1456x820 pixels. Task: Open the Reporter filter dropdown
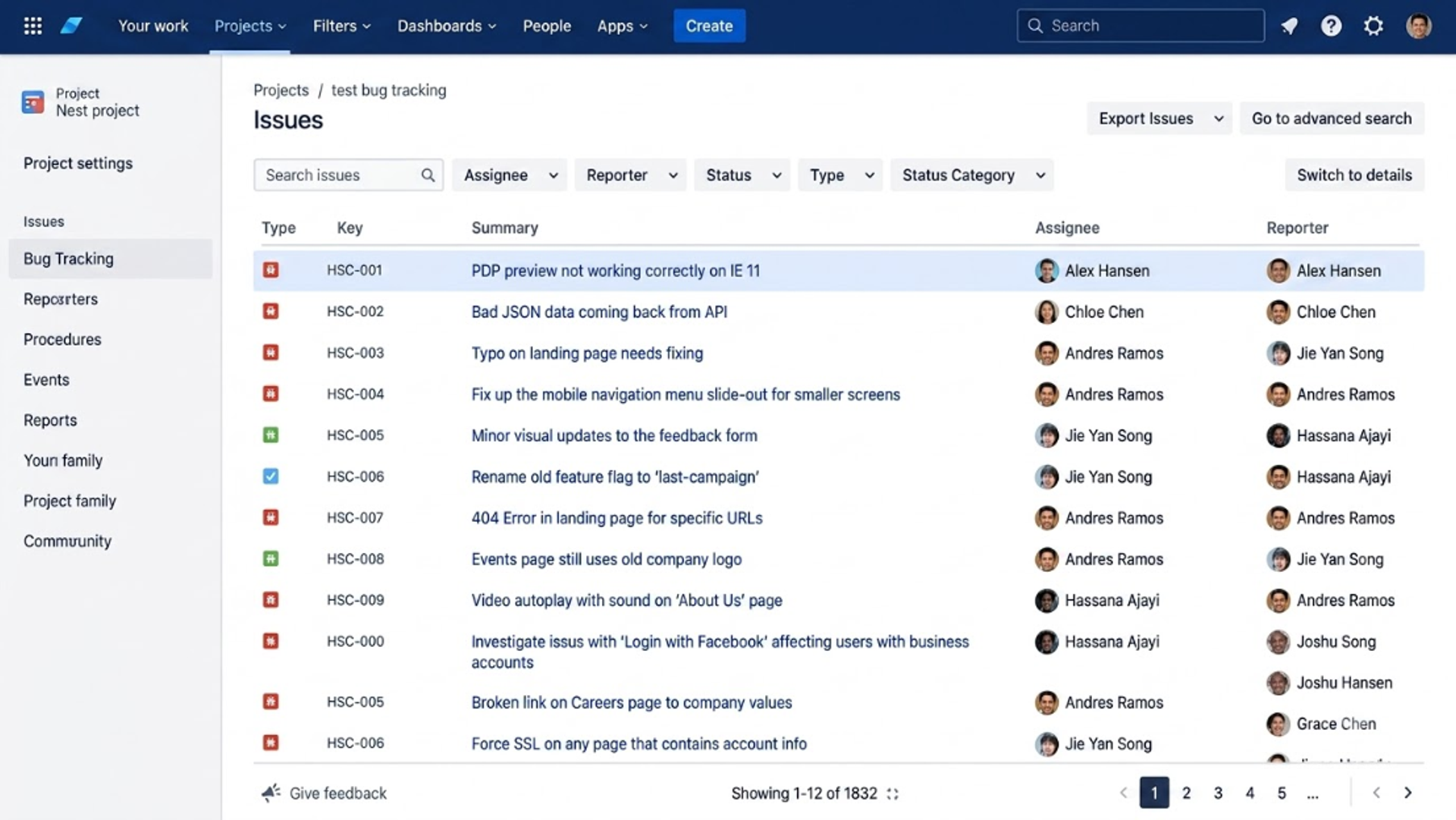631,175
